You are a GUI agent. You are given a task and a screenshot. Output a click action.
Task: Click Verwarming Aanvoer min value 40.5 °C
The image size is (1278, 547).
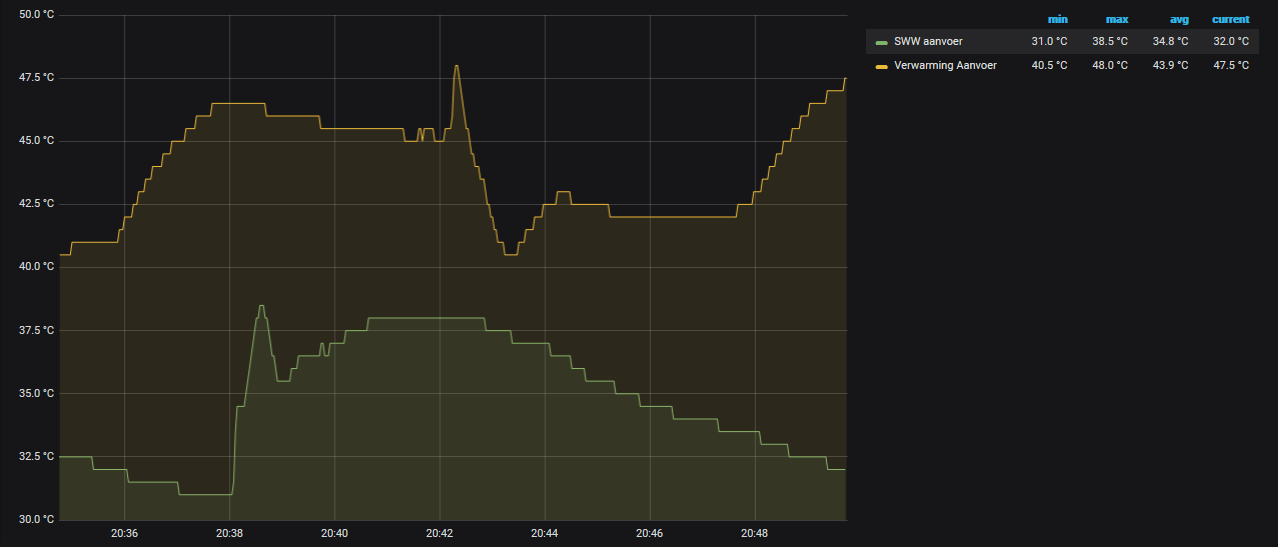[1049, 65]
